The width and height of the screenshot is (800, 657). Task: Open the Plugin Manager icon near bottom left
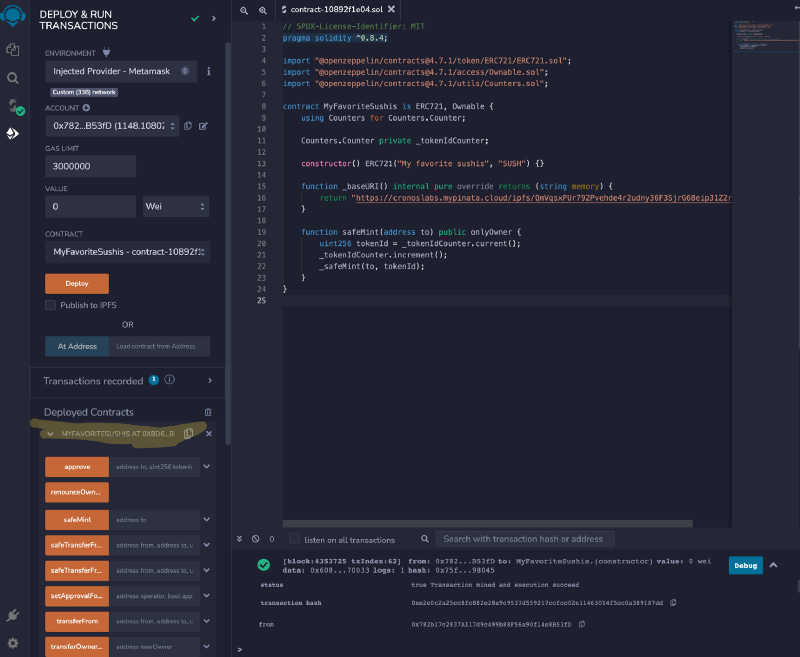click(13, 618)
